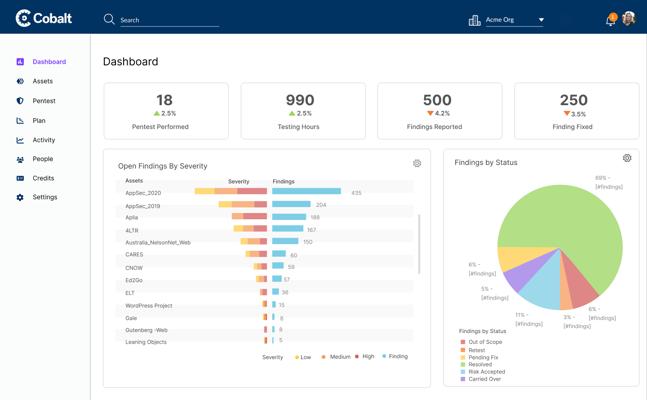Click the Cobalt logo in header
Viewport: 647px width, 400px height.
coord(44,19)
